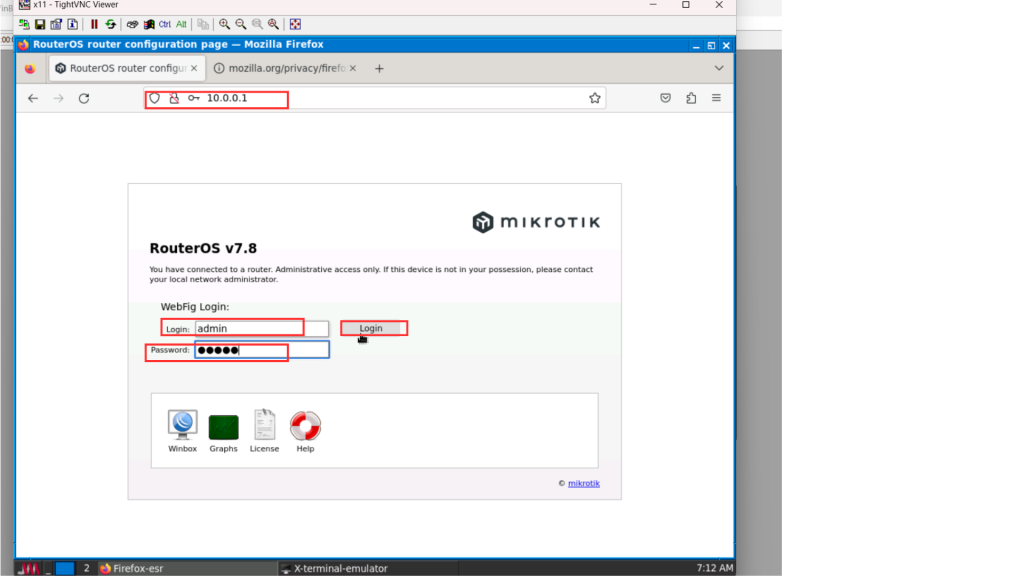Focus the Login username field
1024x576 pixels.
[x=261, y=328]
